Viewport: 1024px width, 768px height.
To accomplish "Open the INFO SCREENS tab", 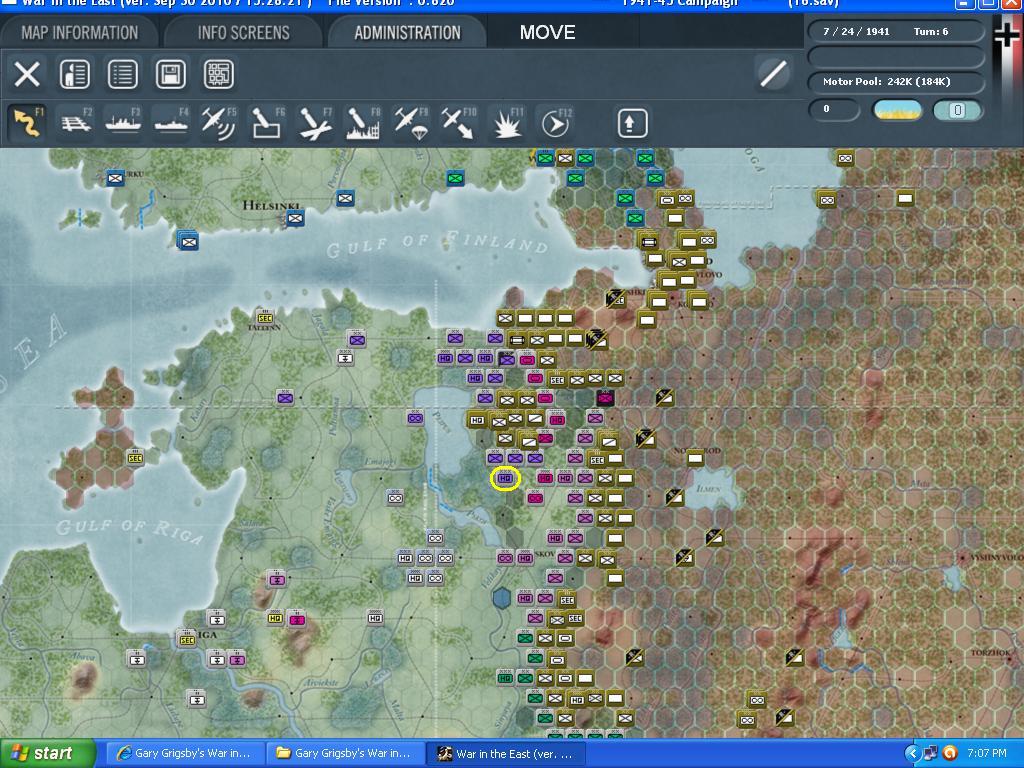I will pyautogui.click(x=243, y=32).
